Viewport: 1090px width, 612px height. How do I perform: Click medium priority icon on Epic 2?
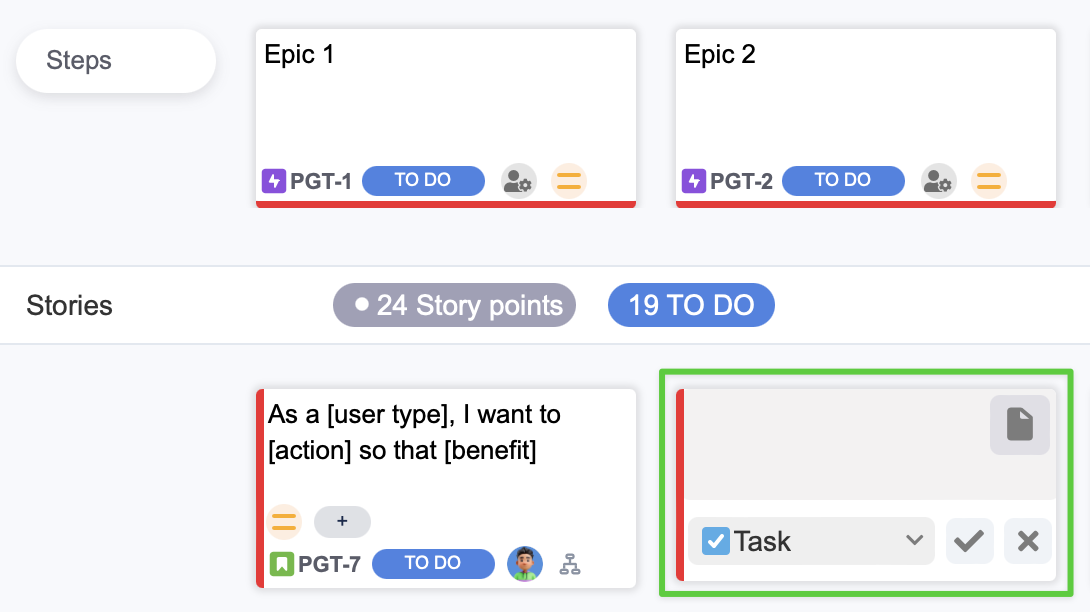tap(989, 181)
